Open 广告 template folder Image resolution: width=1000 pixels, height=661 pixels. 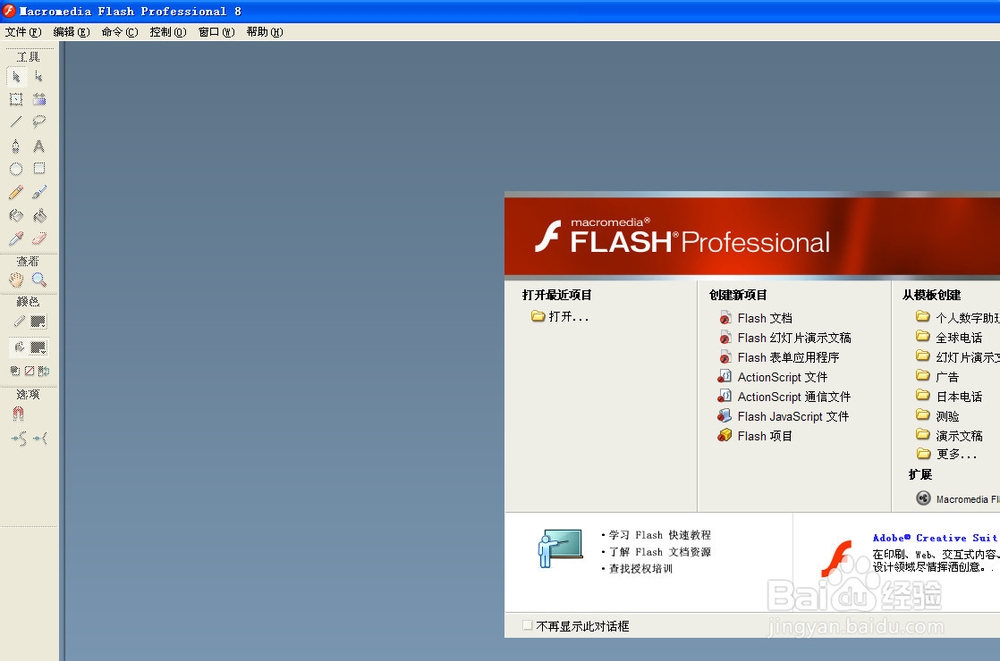click(938, 376)
